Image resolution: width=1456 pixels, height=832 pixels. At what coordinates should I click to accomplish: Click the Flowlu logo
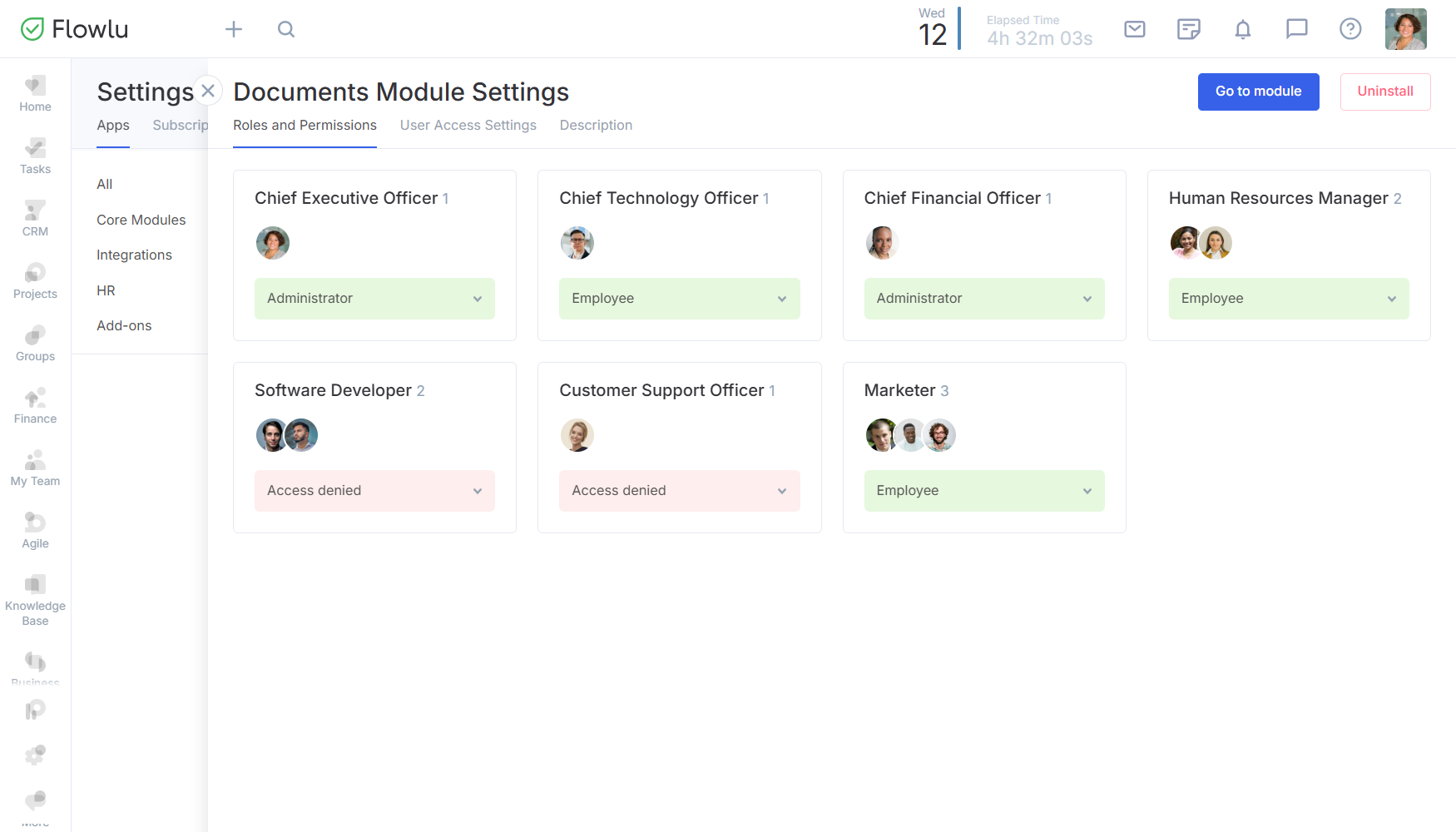coord(74,29)
